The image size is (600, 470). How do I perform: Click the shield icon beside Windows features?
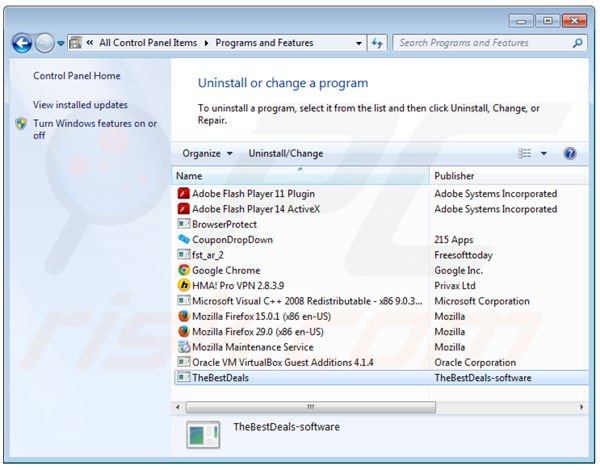coord(21,124)
